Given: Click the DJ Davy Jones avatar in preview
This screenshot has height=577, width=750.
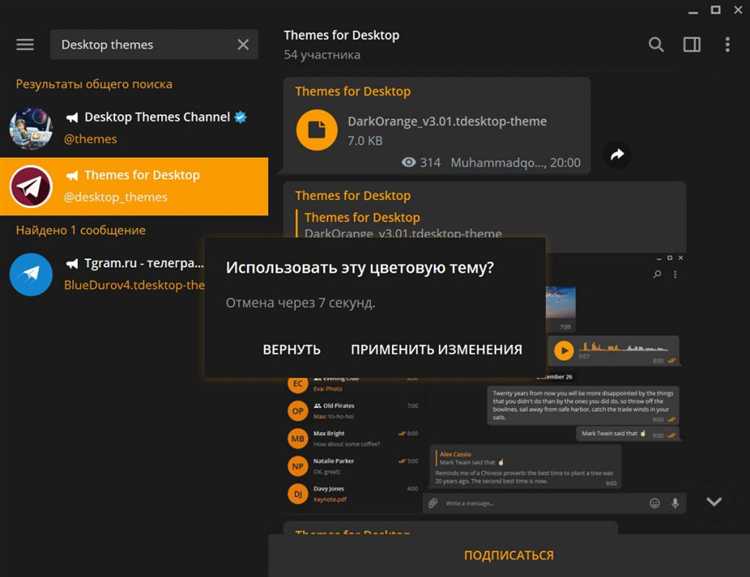Looking at the screenshot, I should pos(298,494).
